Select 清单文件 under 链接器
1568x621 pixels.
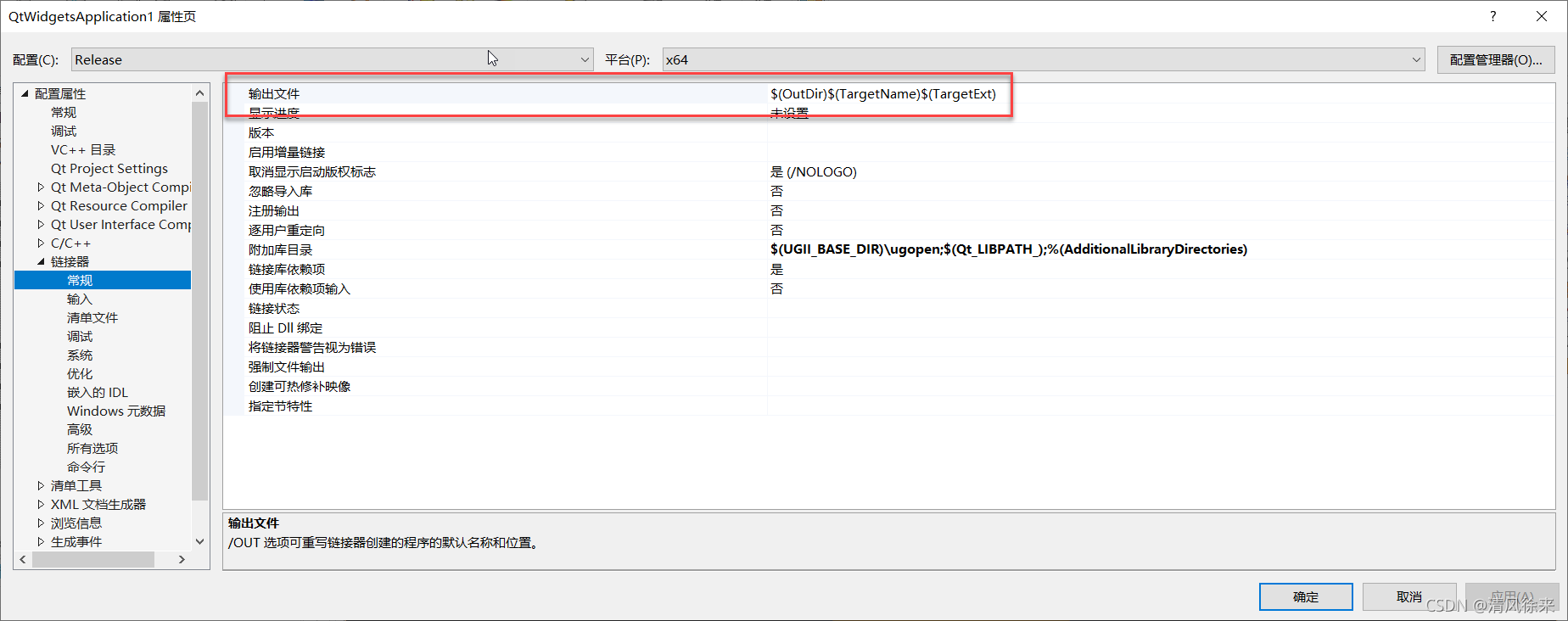92,317
